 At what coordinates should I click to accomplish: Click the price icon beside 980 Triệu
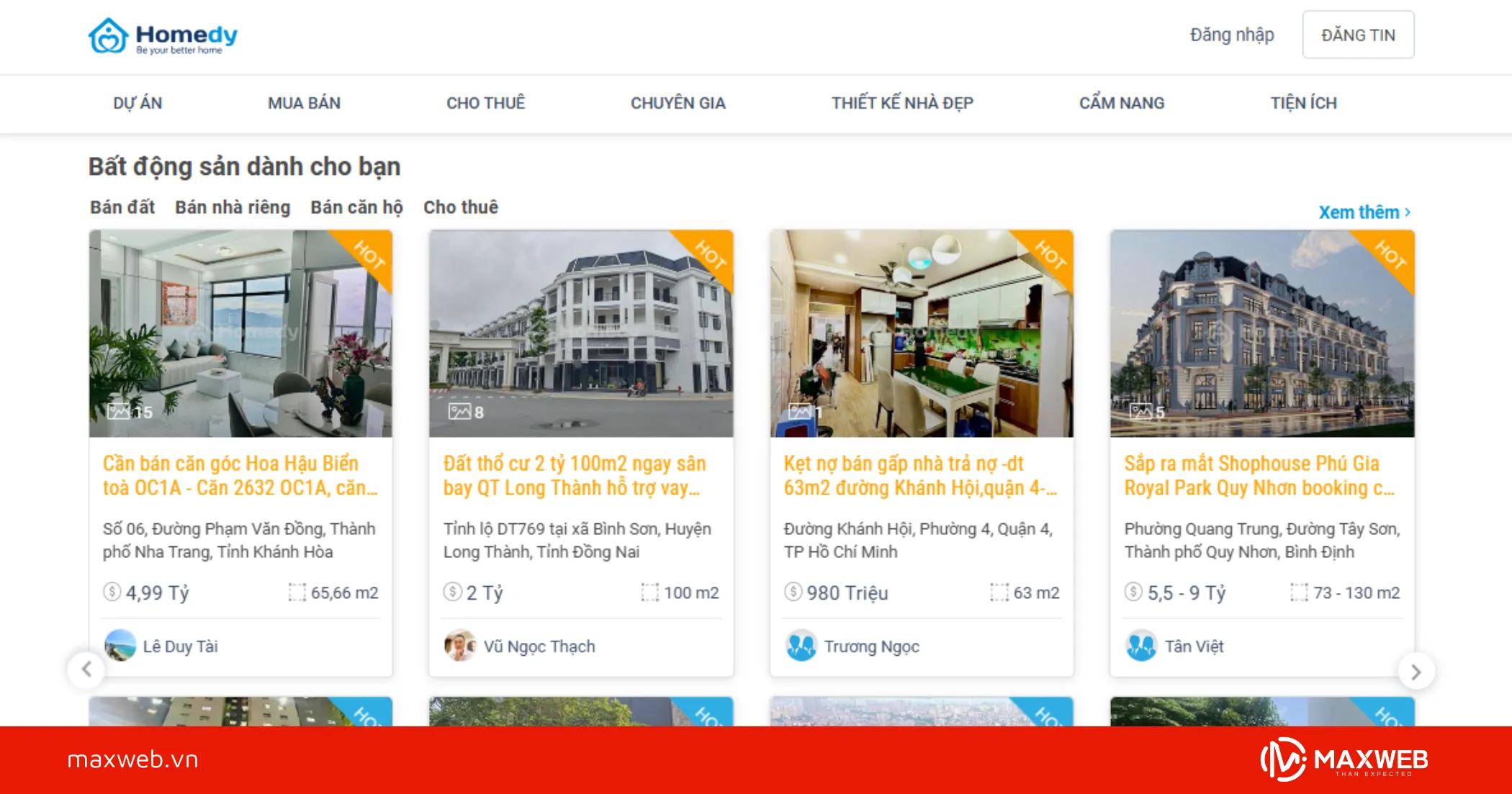tap(793, 592)
